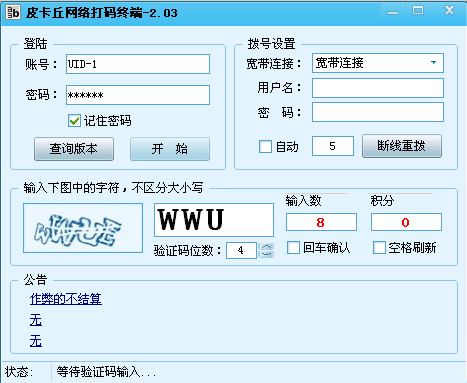
Task: Click the app icon in title bar
Action: [x=13, y=12]
